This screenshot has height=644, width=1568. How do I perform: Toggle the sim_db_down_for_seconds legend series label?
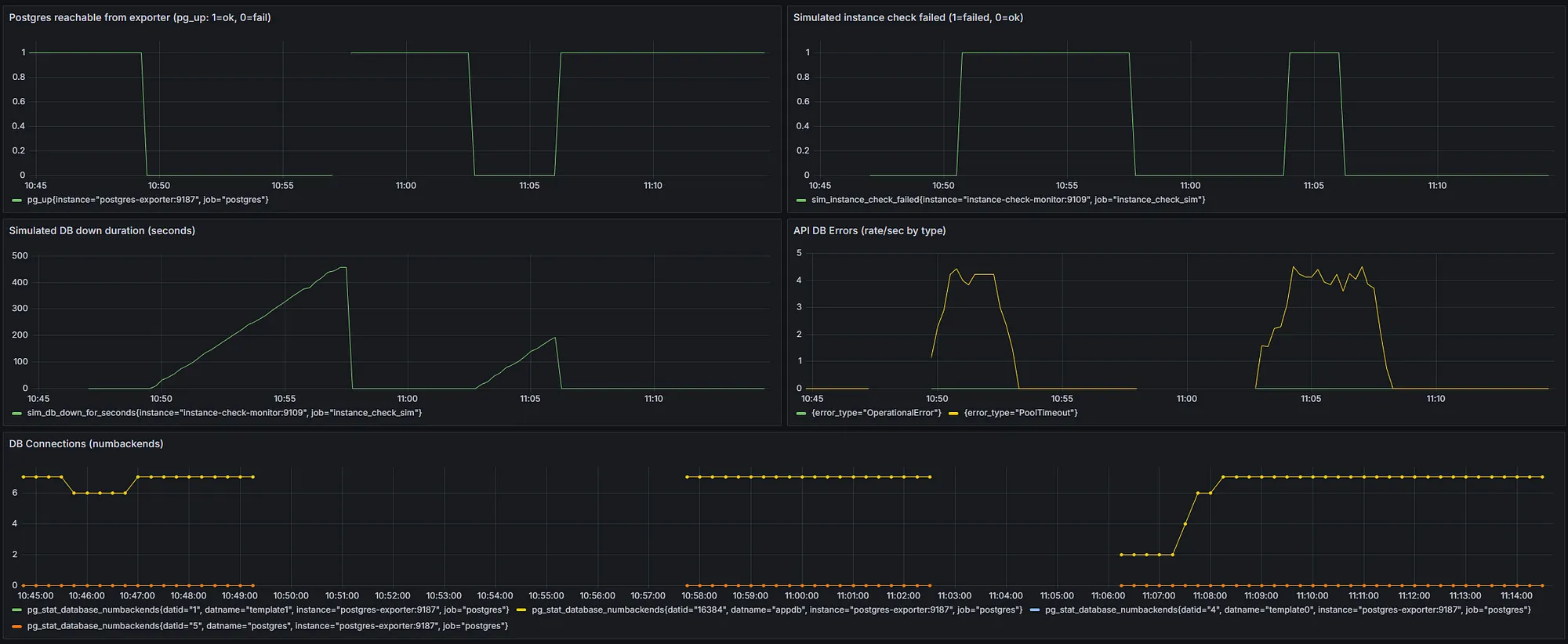coord(224,413)
